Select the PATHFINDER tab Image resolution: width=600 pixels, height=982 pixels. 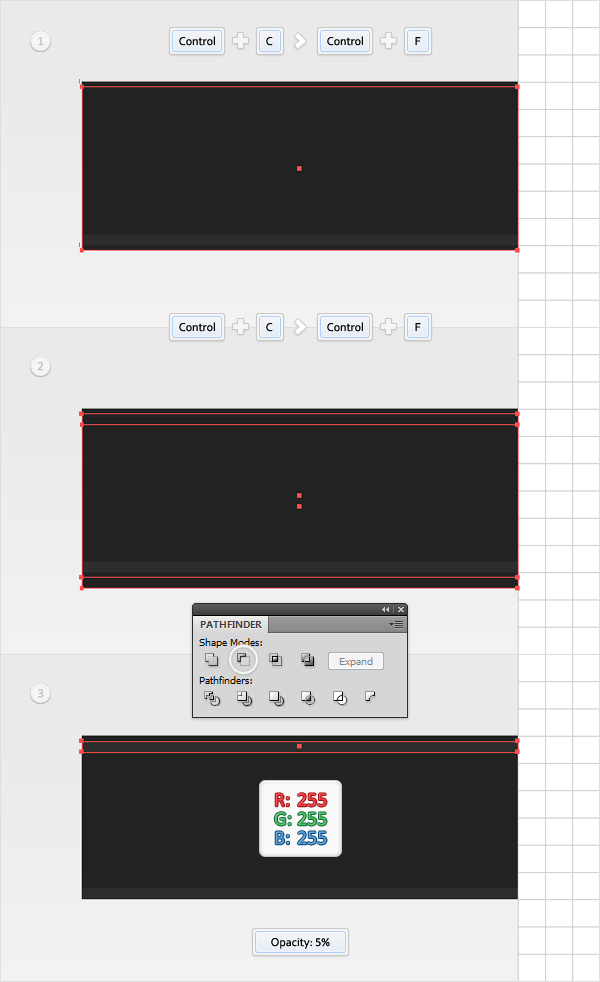[x=230, y=624]
